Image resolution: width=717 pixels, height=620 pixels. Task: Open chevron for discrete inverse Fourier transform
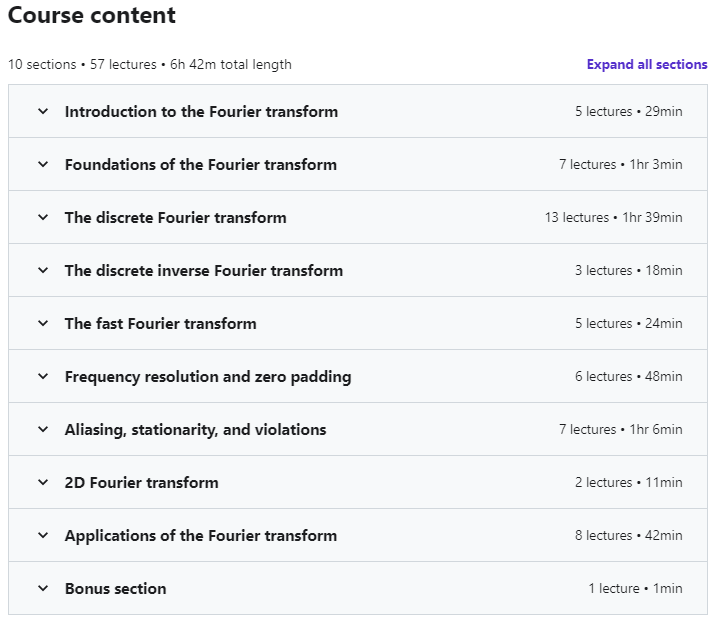tap(43, 271)
